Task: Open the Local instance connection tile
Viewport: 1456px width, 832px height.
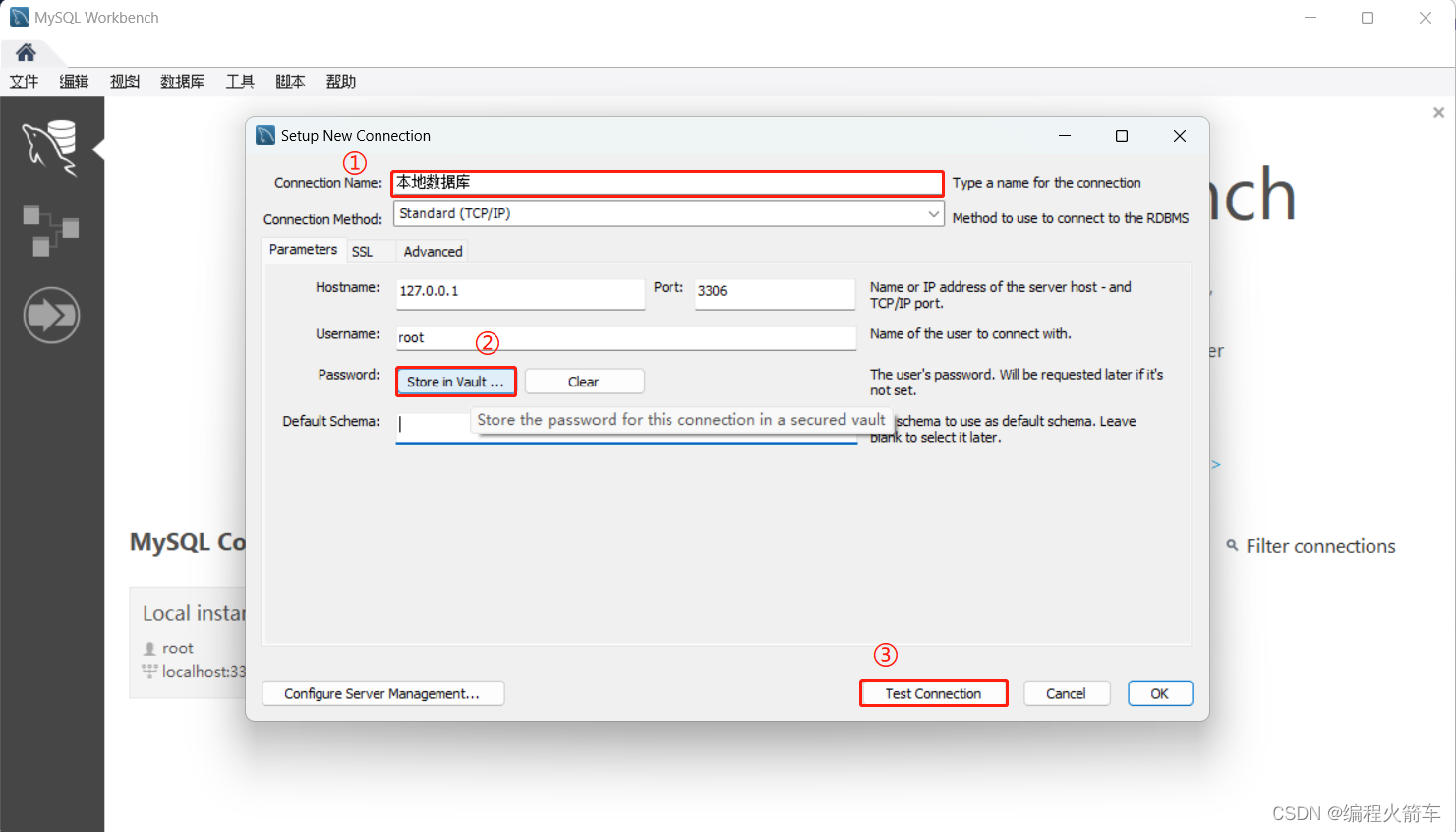Action: tap(188, 642)
